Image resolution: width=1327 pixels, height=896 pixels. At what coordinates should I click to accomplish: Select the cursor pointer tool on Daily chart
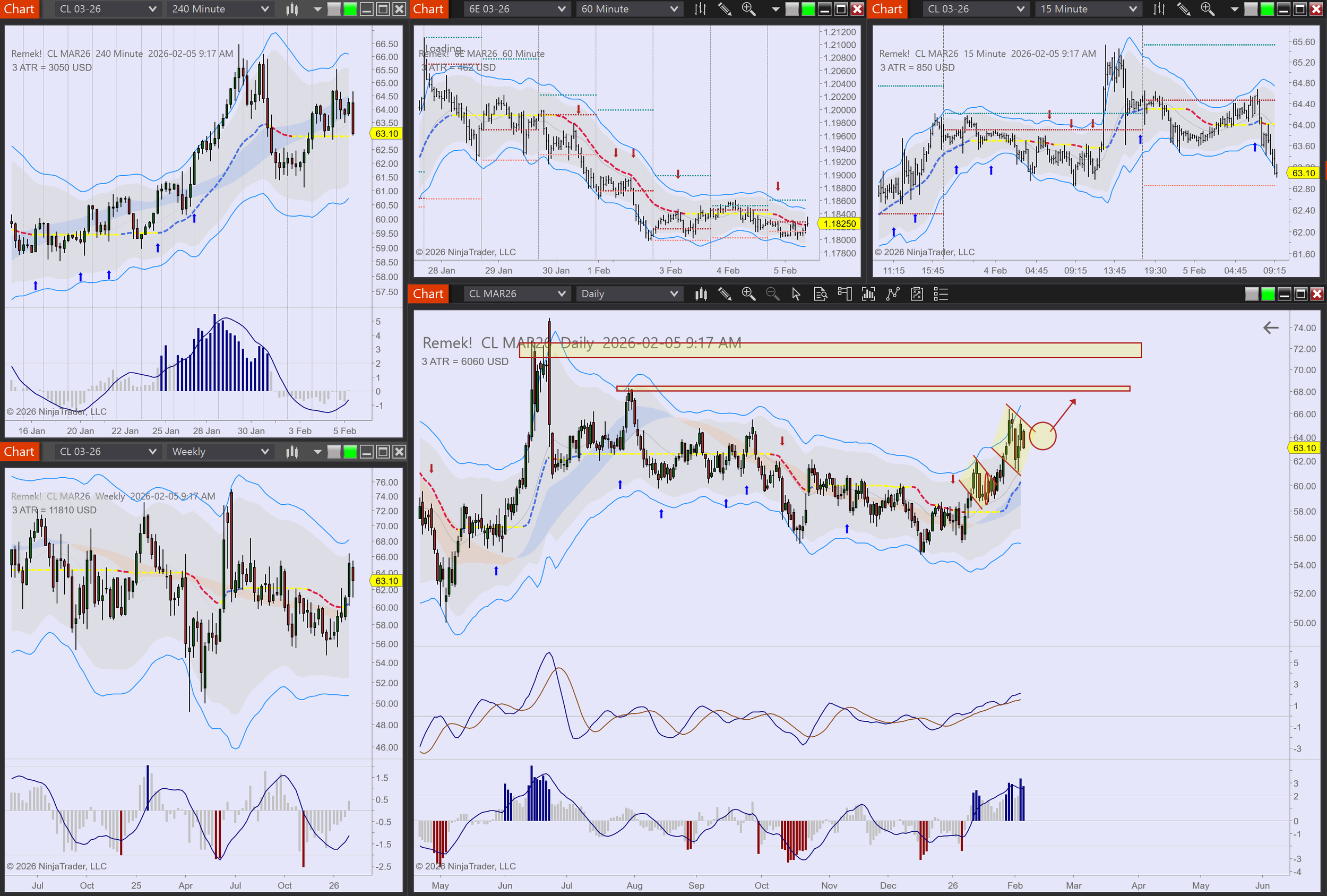(796, 294)
